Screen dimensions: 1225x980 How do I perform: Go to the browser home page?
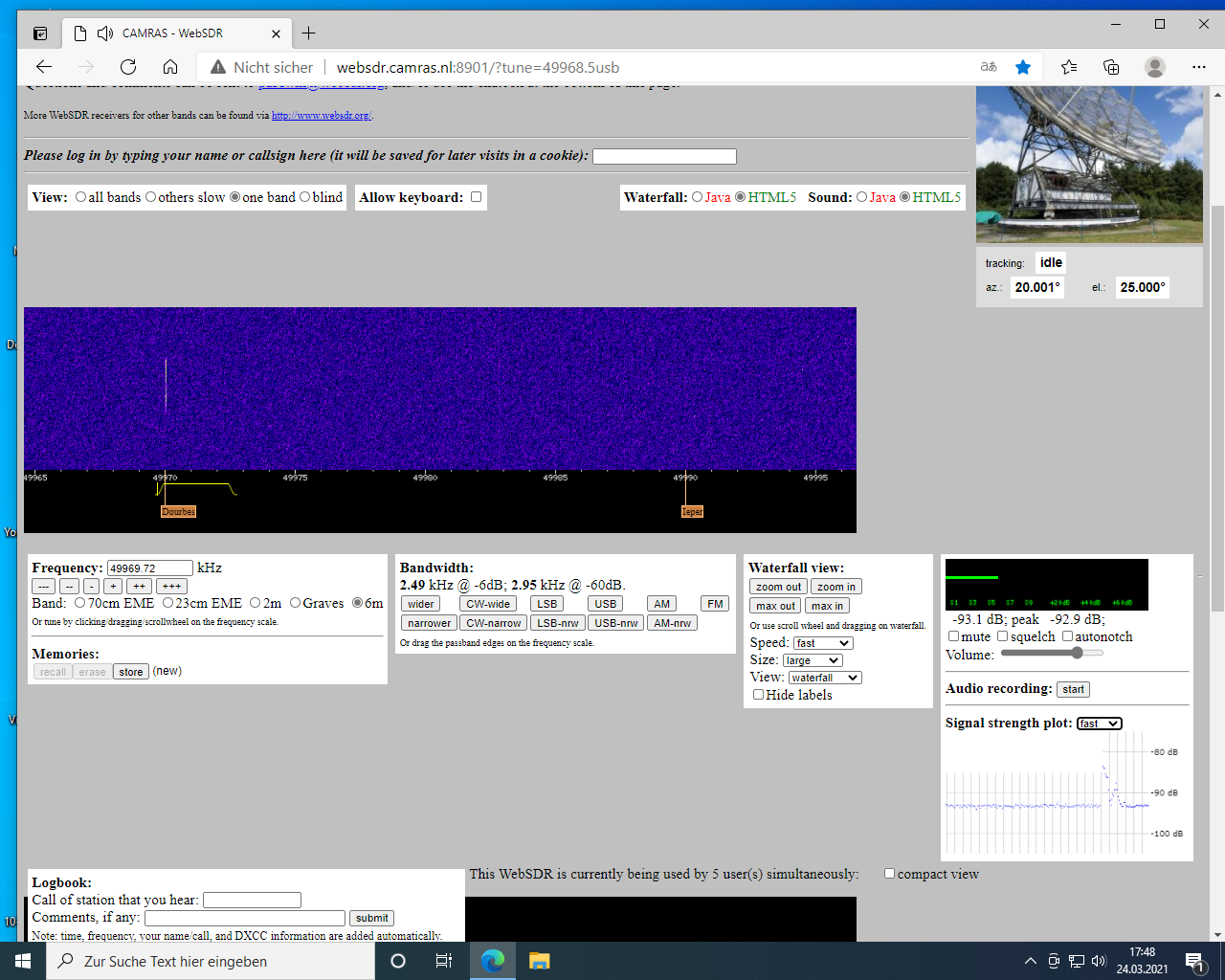tap(170, 67)
